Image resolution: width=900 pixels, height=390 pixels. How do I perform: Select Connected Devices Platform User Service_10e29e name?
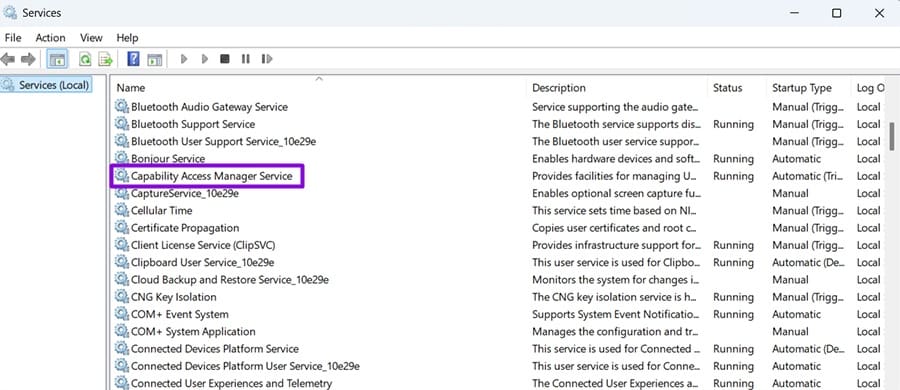pos(245,366)
